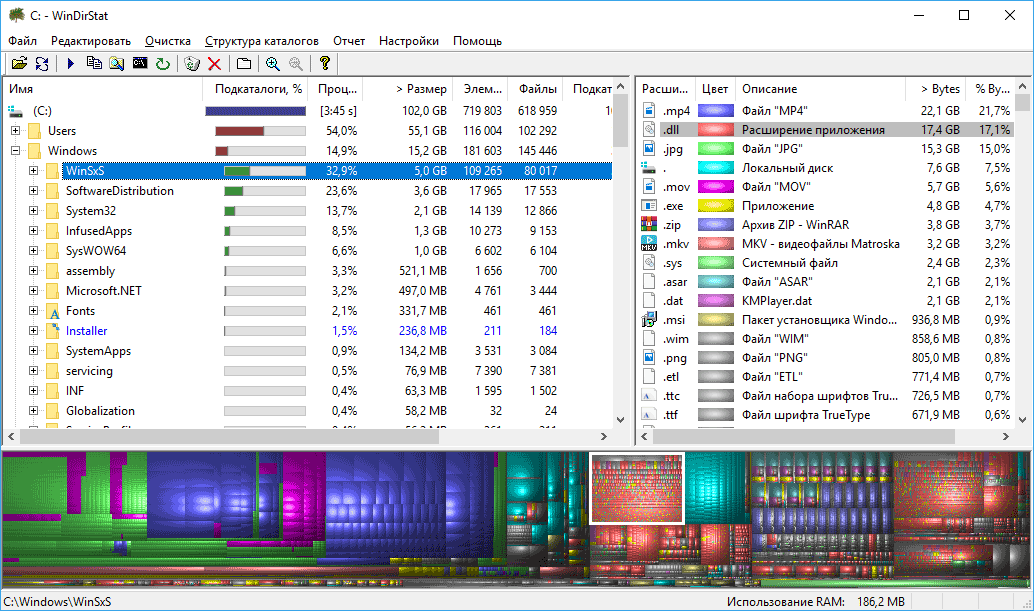
Task: Sort by the Размер column header
Action: point(420,89)
